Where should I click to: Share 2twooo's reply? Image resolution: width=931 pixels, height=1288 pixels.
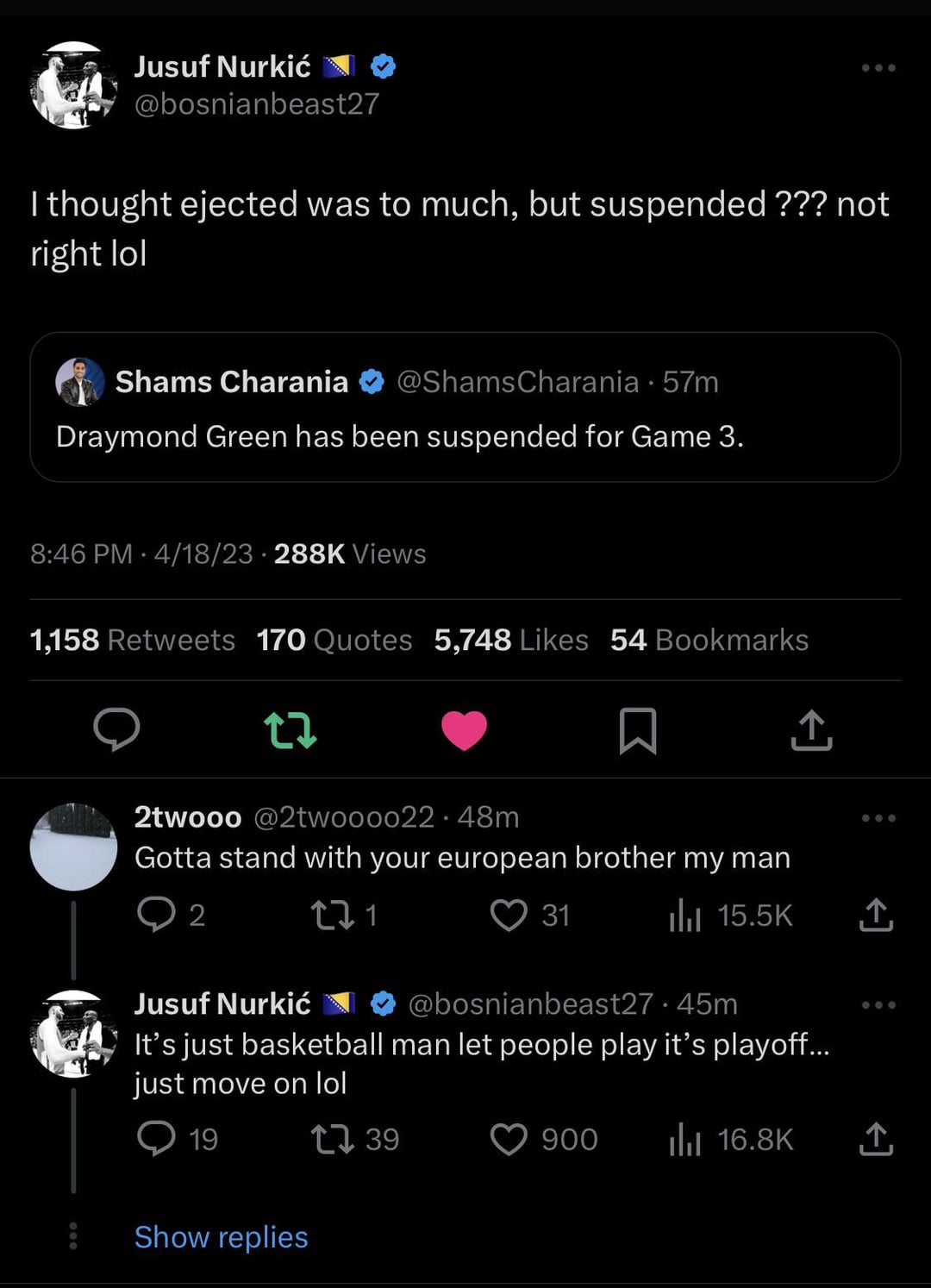[x=876, y=915]
